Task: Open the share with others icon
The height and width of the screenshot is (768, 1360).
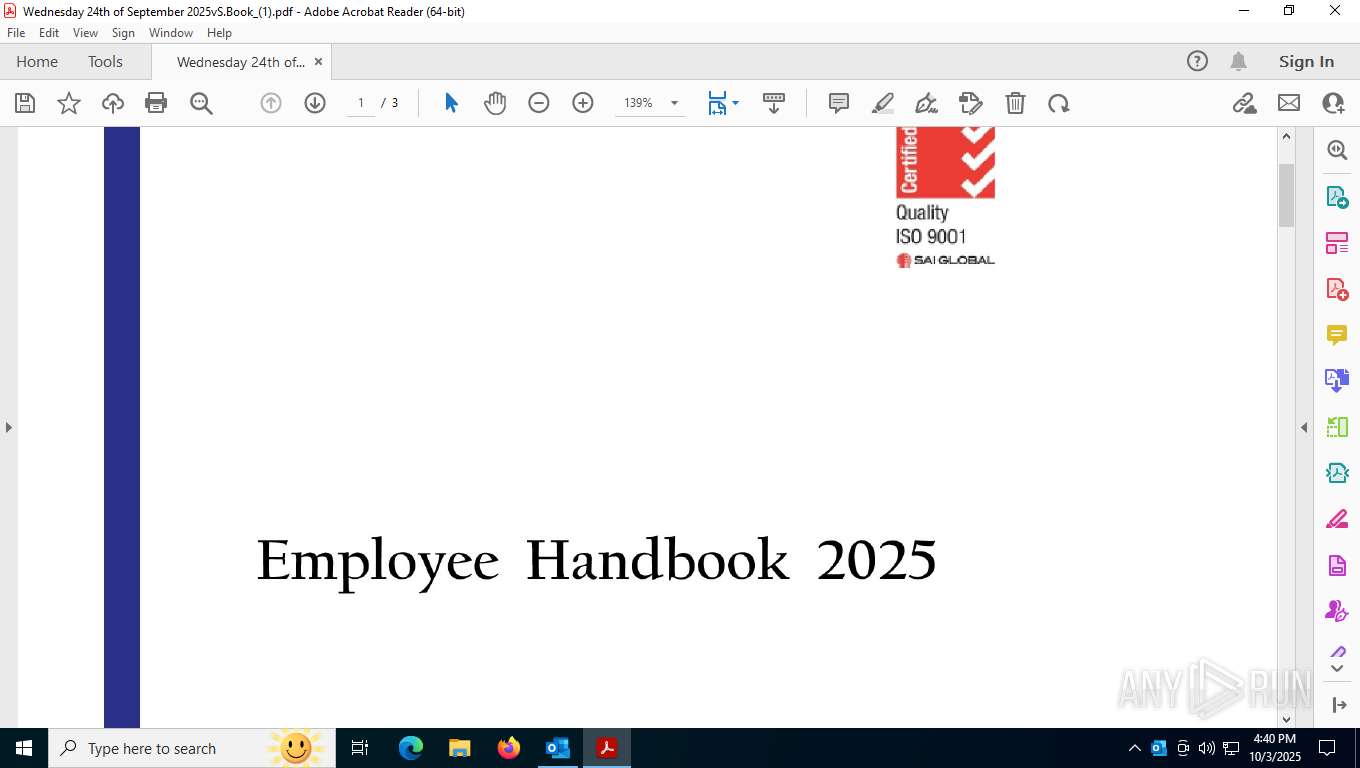Action: [x=1333, y=103]
